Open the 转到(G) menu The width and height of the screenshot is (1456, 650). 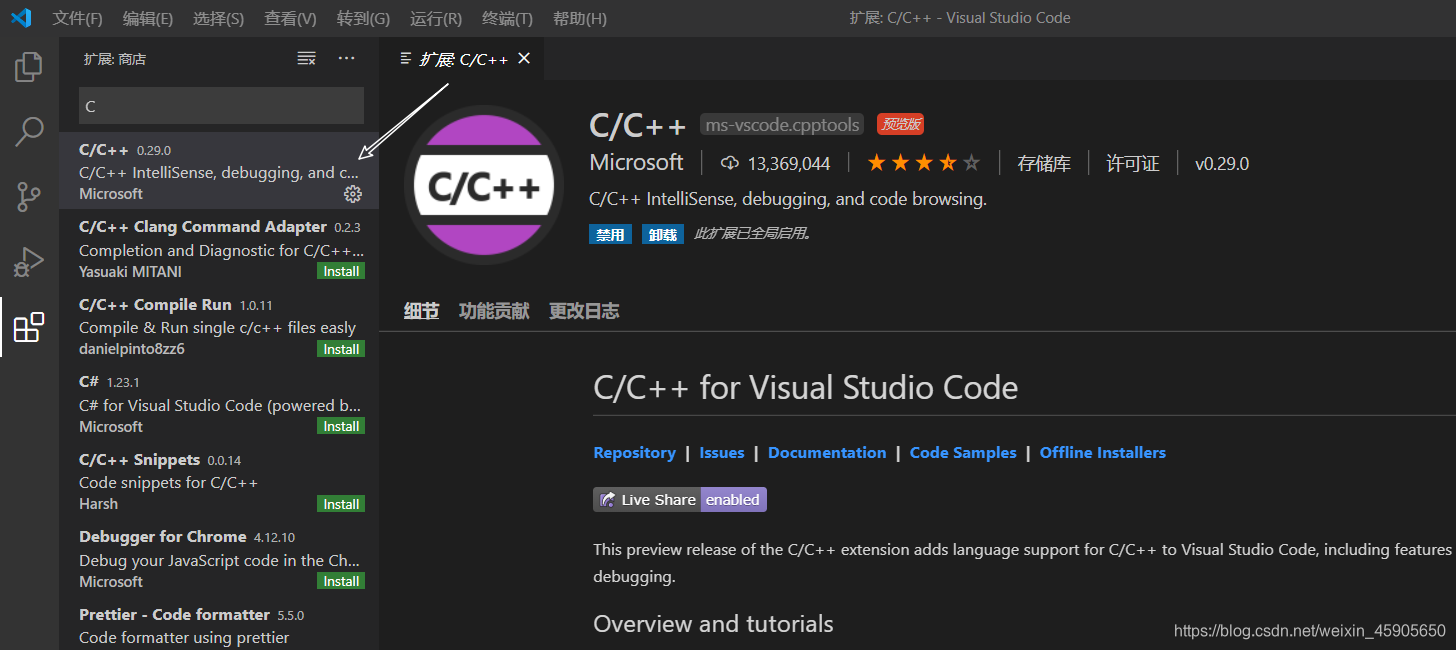pos(363,18)
